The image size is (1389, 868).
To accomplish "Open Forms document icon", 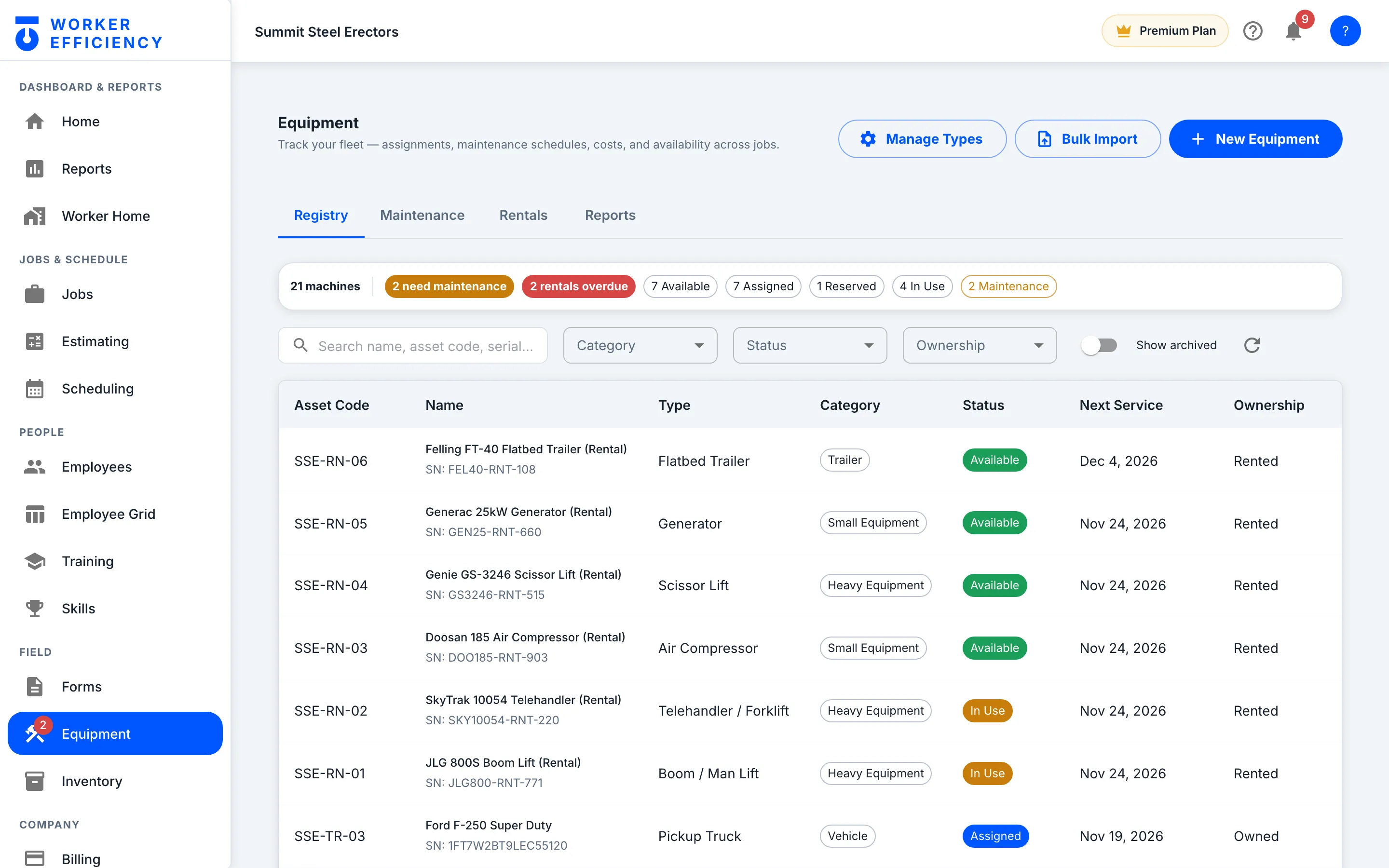I will pyautogui.click(x=34, y=687).
